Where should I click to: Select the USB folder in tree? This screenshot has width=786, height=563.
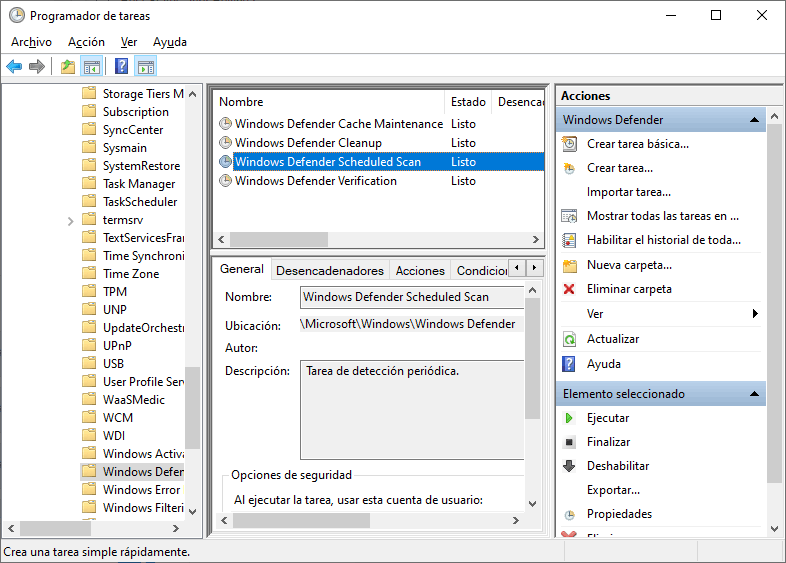click(113, 363)
